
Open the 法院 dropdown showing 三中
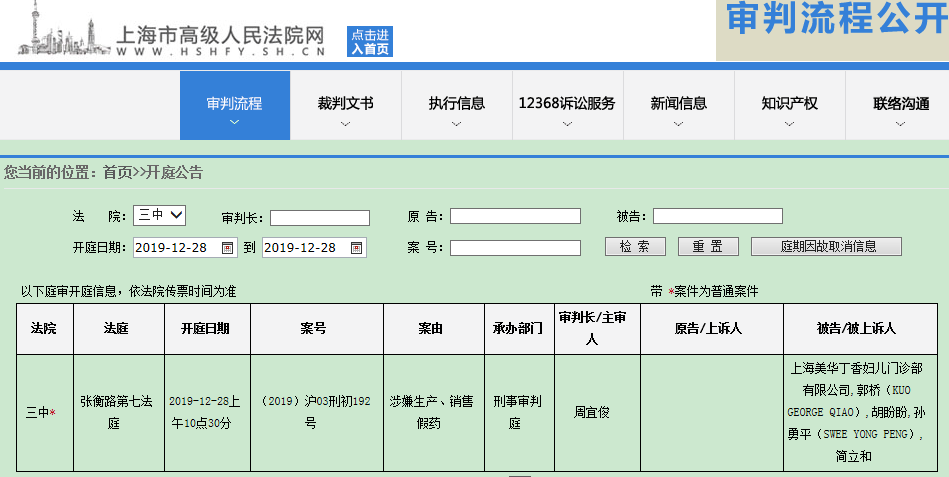point(159,215)
